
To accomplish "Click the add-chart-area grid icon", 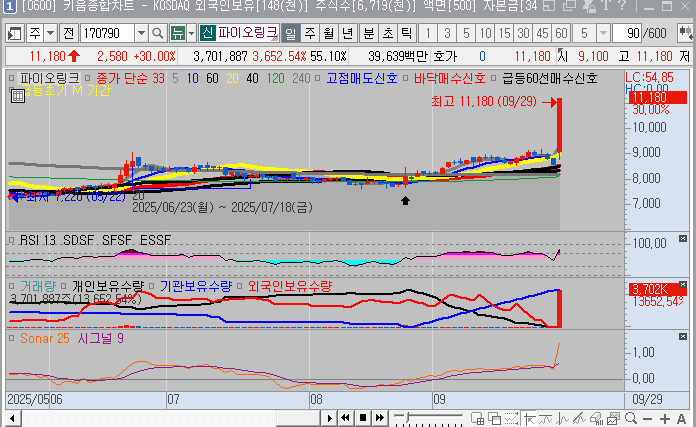I will click(x=478, y=418).
